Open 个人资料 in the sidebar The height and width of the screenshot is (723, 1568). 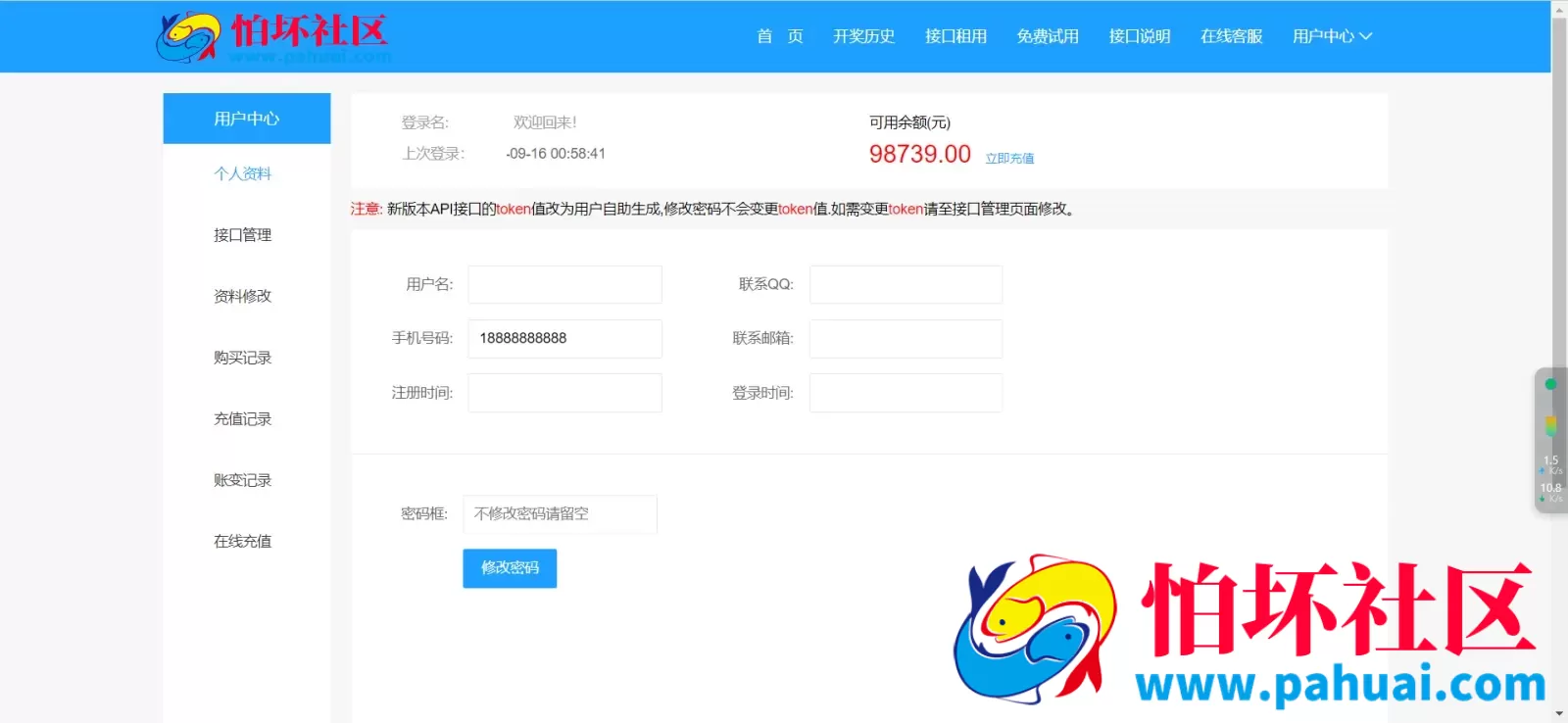coord(243,173)
